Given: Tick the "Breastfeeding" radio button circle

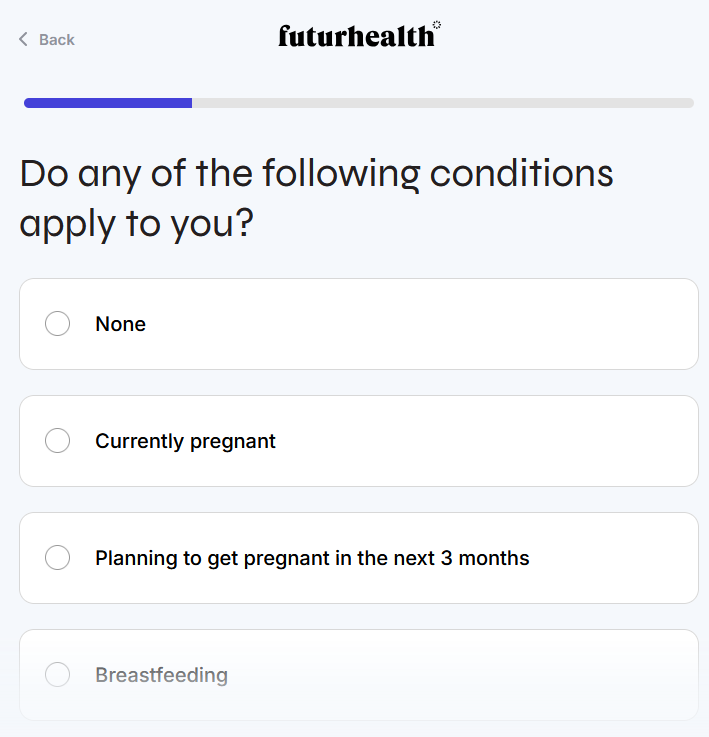Looking at the screenshot, I should pyautogui.click(x=58, y=675).
